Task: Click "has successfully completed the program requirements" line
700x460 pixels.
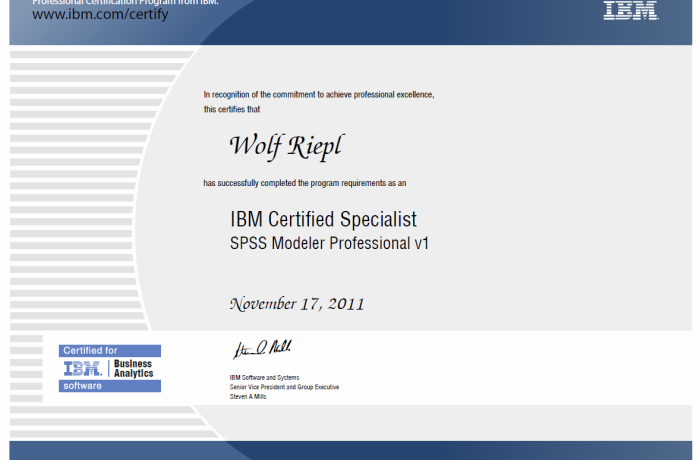Action: pos(305,183)
